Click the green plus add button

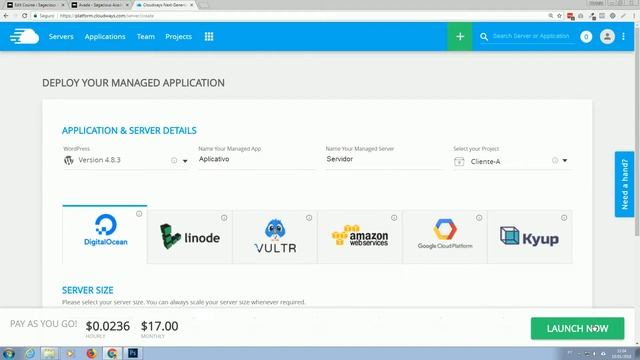pos(460,36)
